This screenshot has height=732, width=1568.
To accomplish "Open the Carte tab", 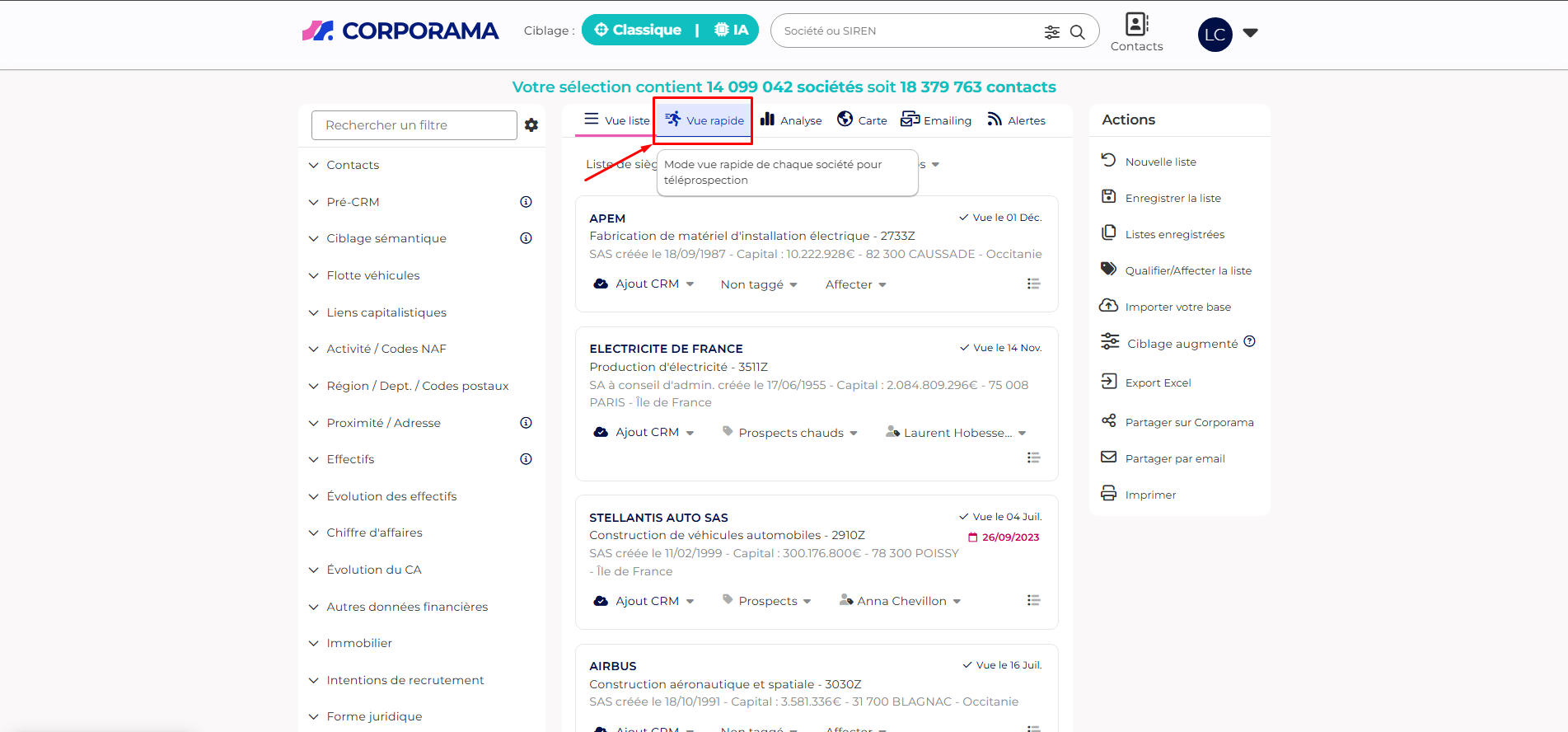I will click(862, 120).
